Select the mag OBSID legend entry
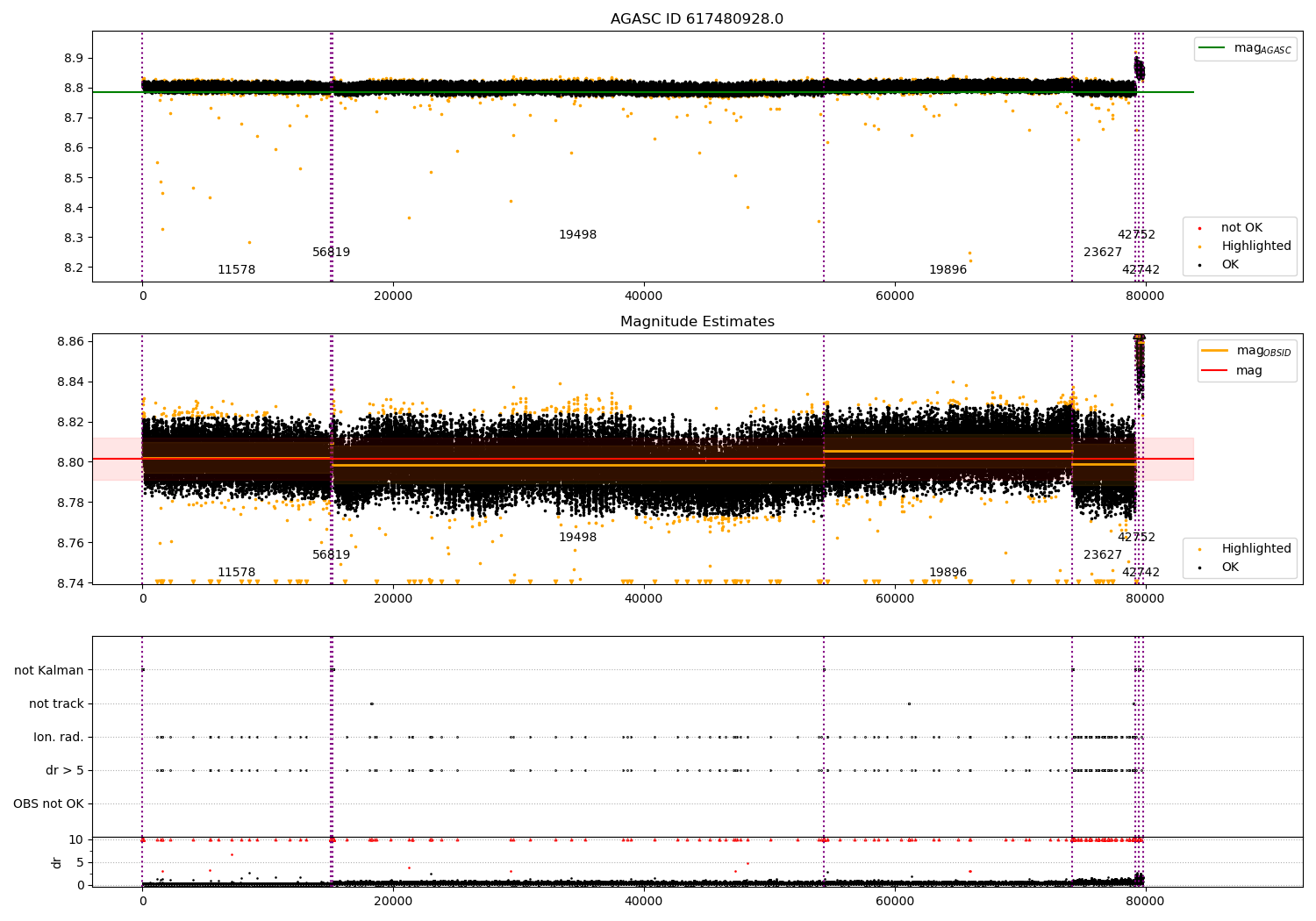The width and height of the screenshot is (1316, 921). click(1246, 351)
